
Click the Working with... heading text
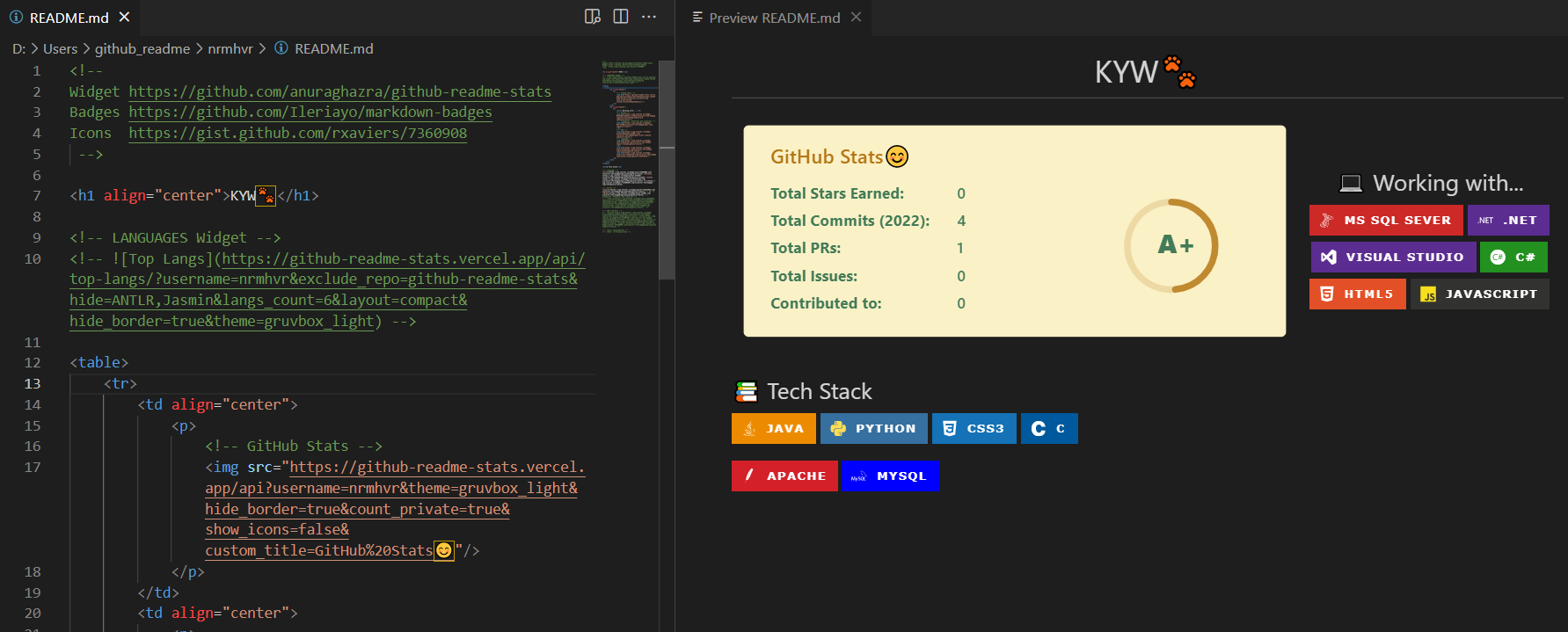tap(1448, 183)
